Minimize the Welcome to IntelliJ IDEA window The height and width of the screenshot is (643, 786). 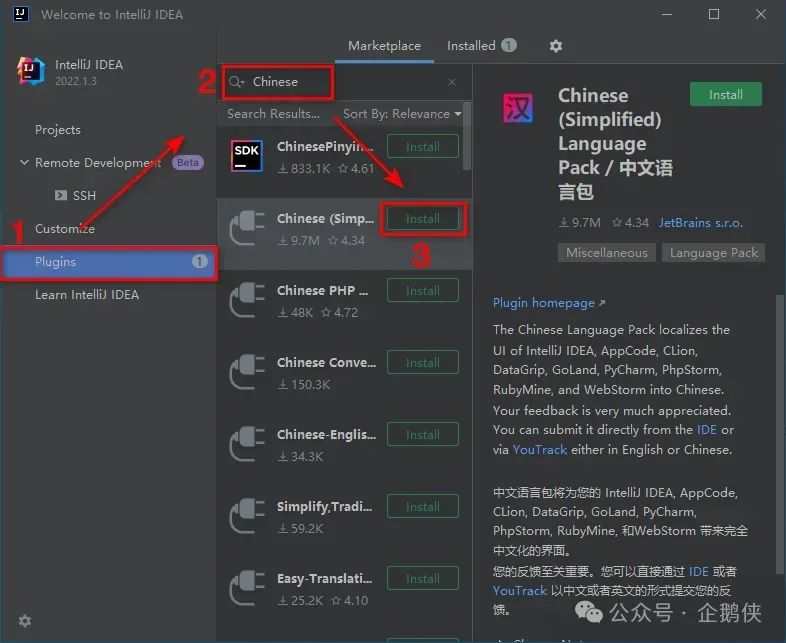(667, 14)
